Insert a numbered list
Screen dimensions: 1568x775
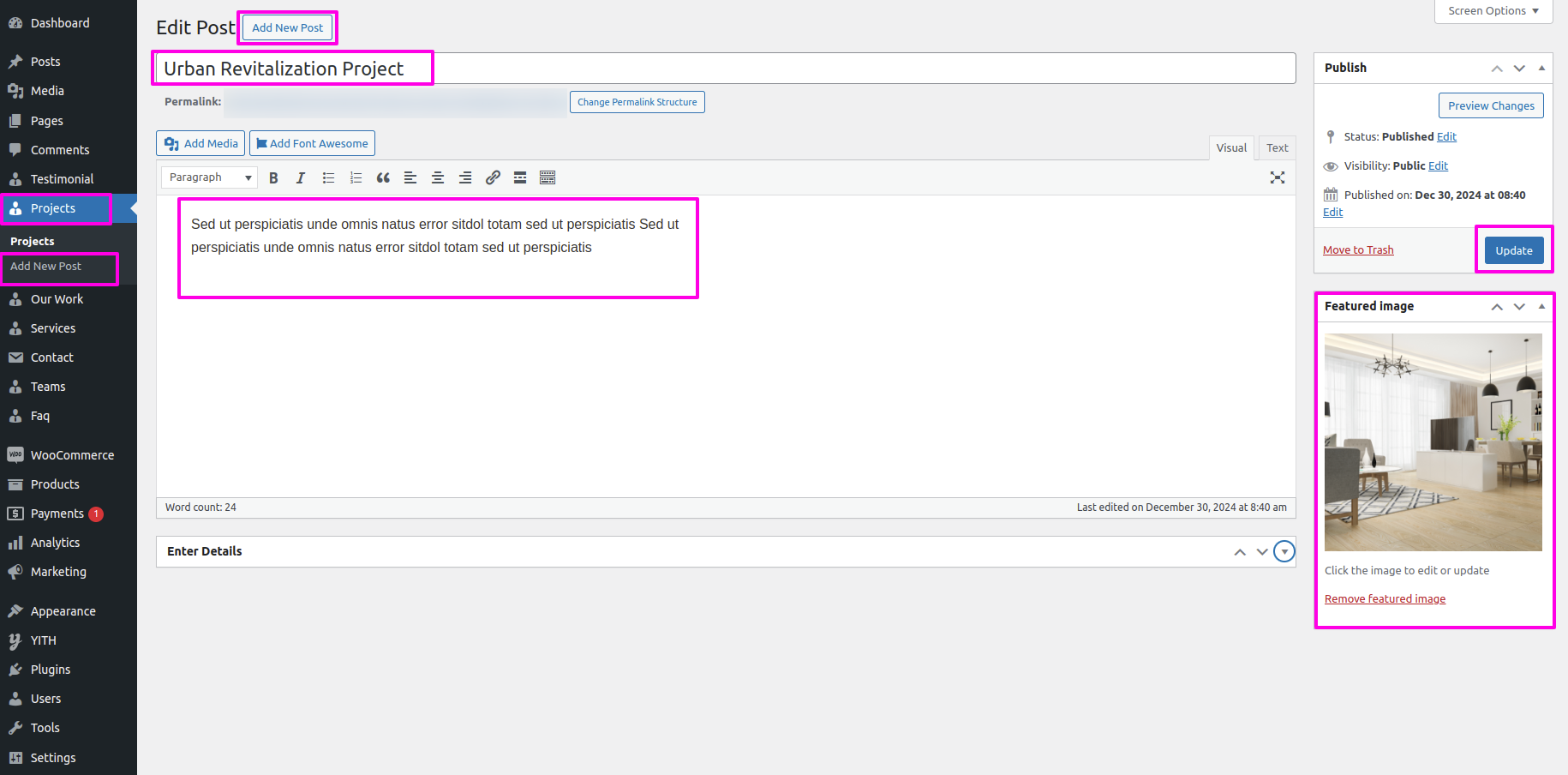pos(356,177)
